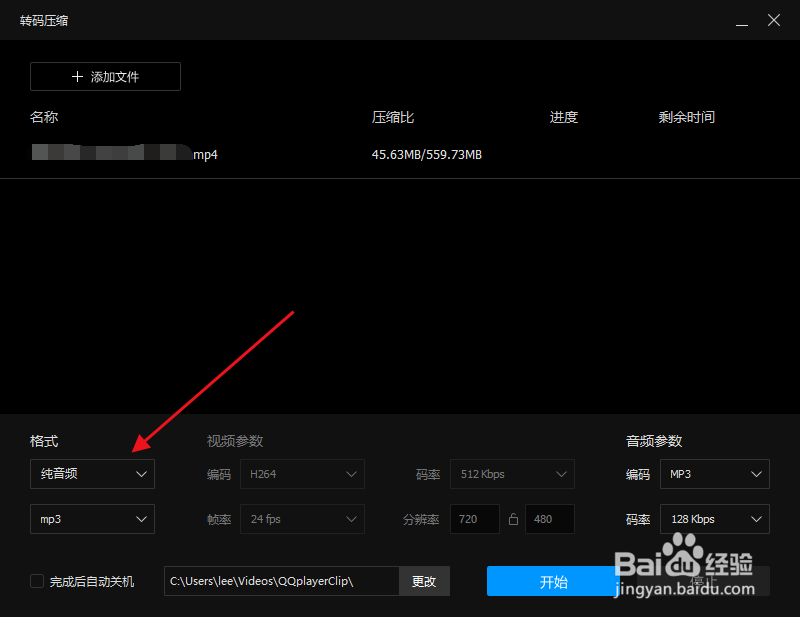800x617 pixels.
Task: Open the mp3 file type dropdown
Action: [92, 519]
